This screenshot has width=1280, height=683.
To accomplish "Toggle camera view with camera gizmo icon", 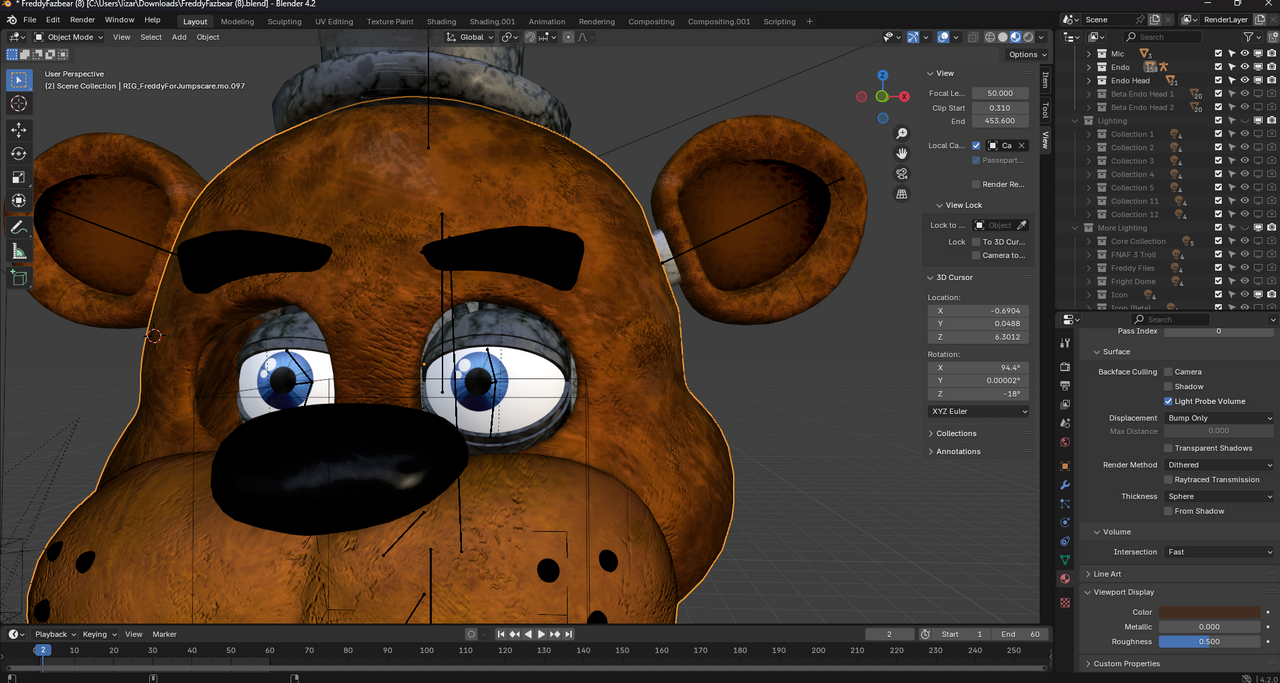I will click(x=902, y=174).
